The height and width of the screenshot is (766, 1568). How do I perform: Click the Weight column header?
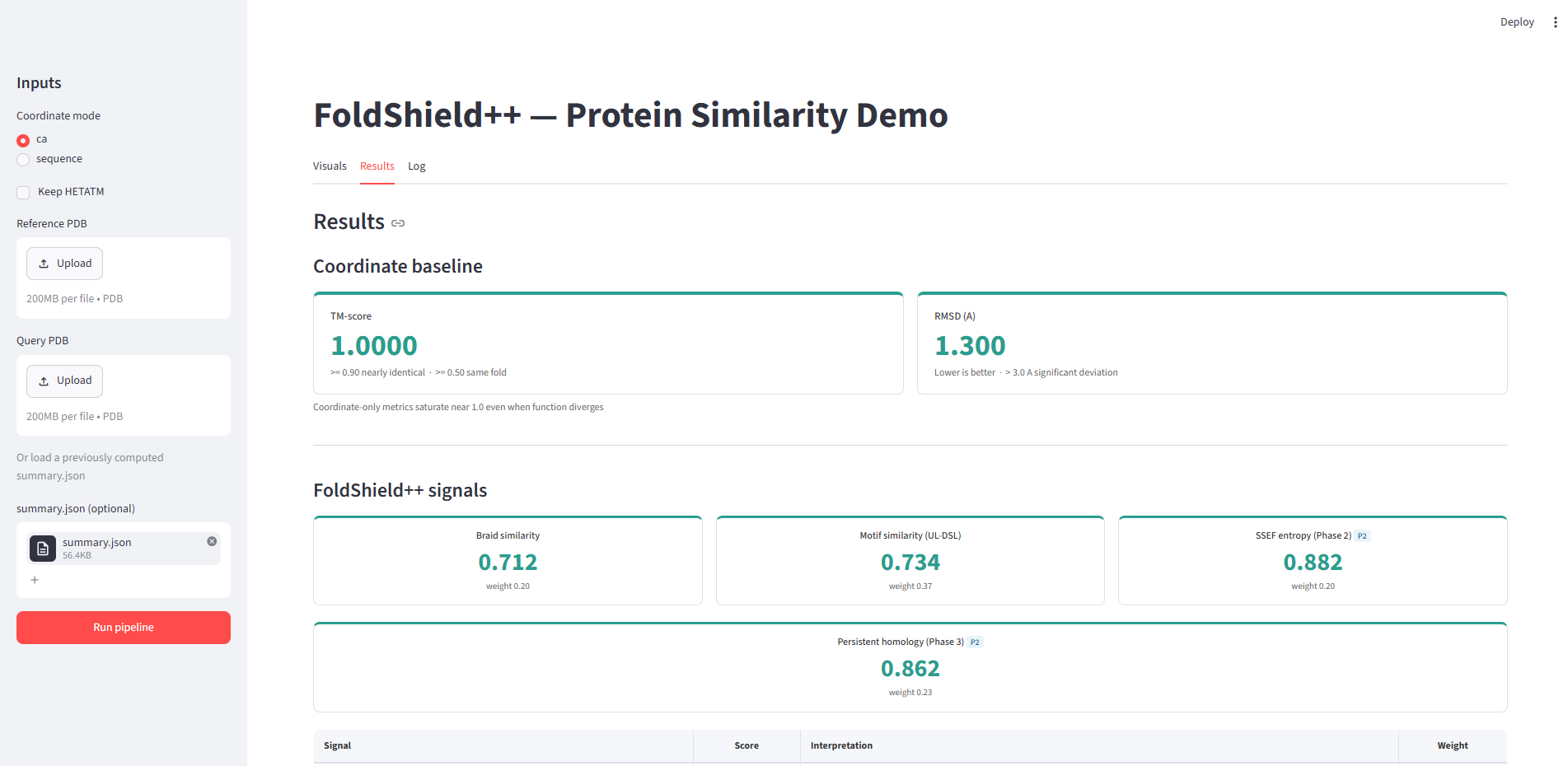(x=1453, y=746)
